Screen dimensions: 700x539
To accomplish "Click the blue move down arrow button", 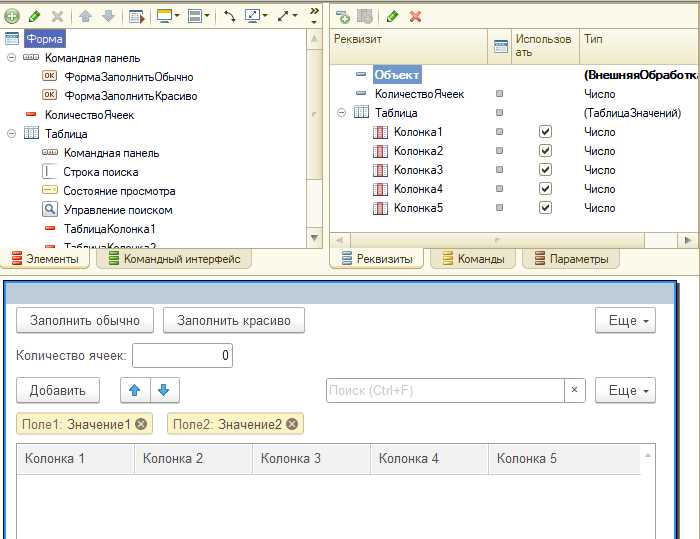I will pos(164,390).
